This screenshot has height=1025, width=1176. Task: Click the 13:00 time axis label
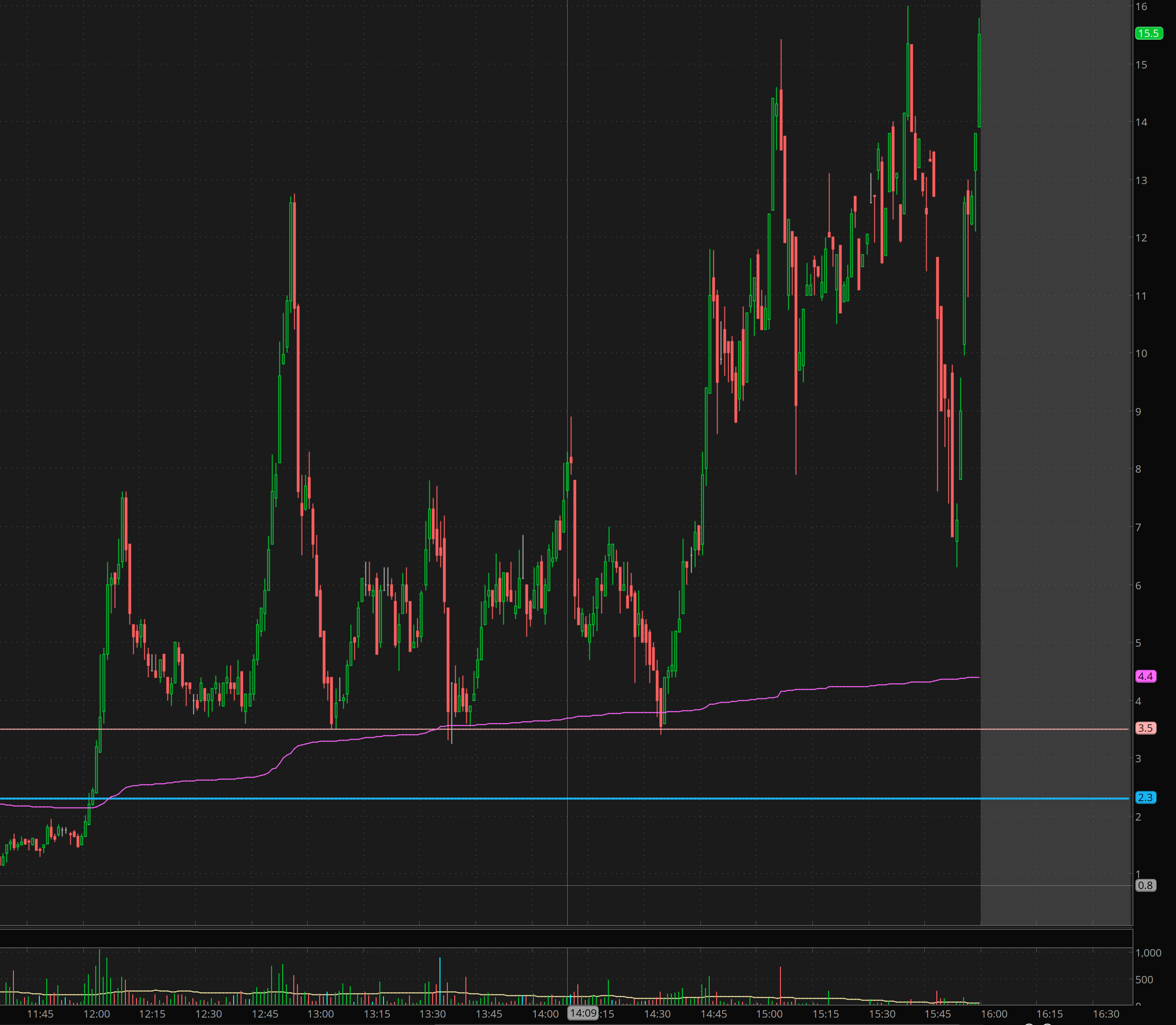320,1014
